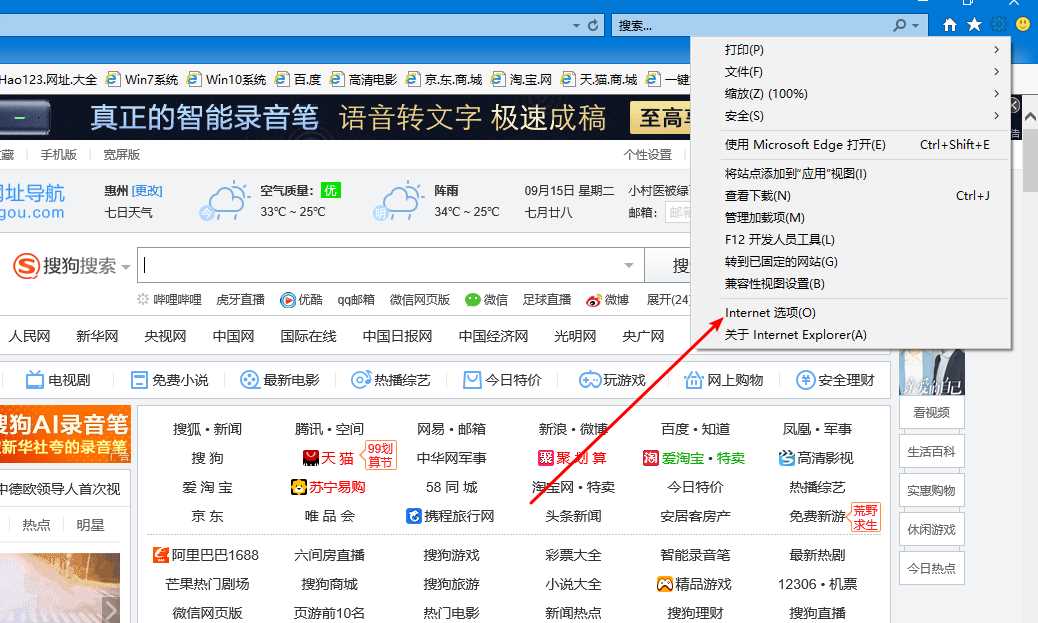This screenshot has width=1038, height=623.
Task: Open the 搜狗搜索 dropdown arrow
Action: pos(126,266)
